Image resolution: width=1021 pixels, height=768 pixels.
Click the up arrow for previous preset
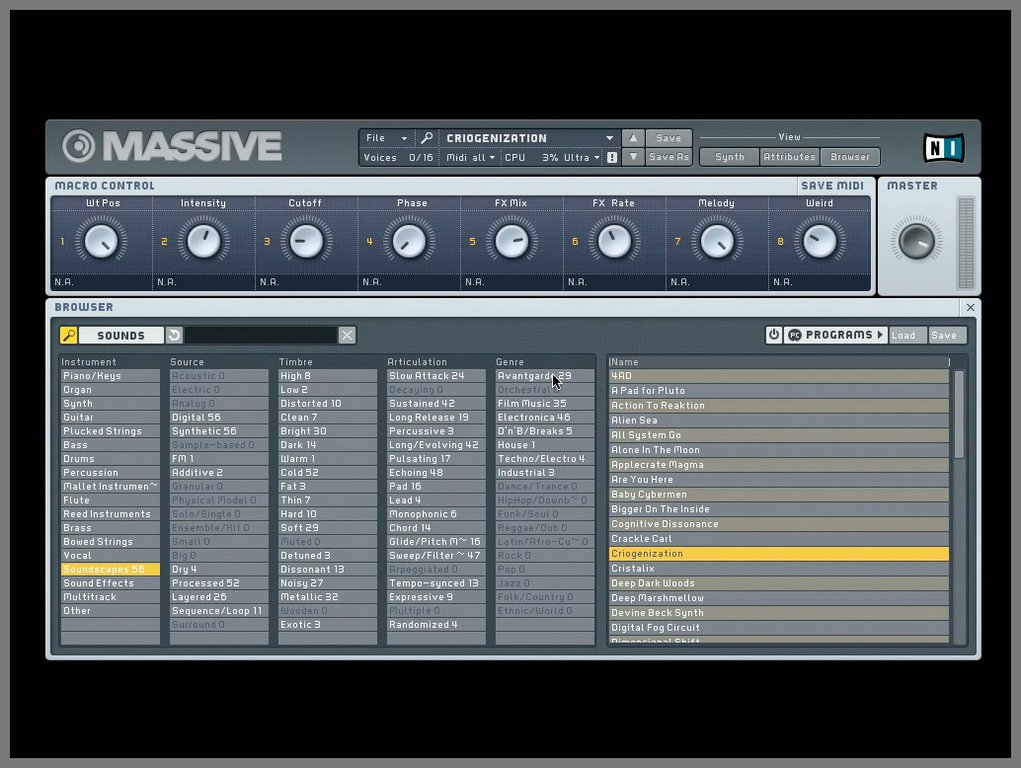[633, 138]
